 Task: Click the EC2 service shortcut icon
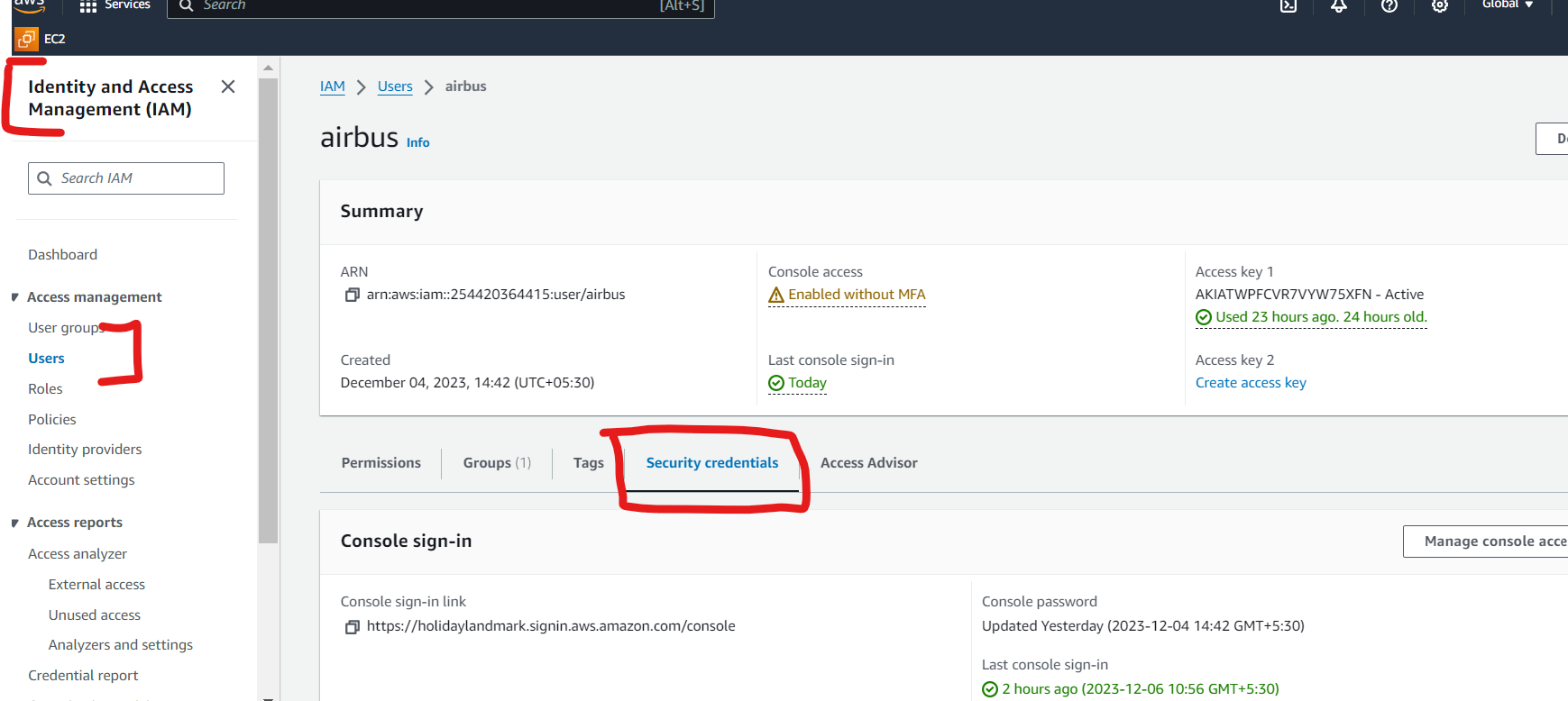pyautogui.click(x=26, y=39)
